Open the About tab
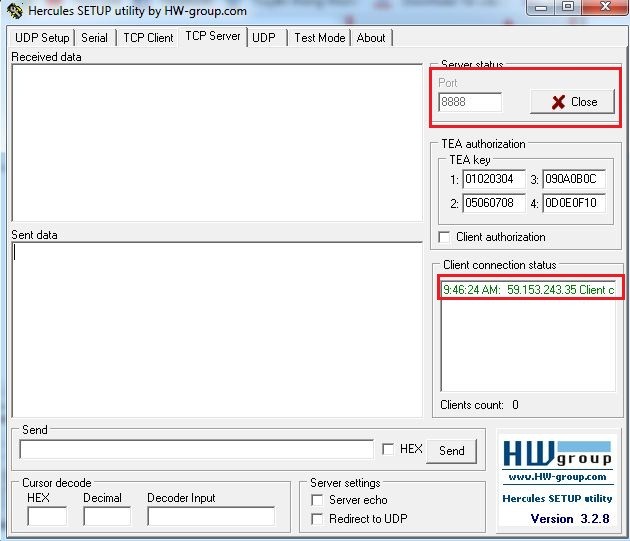Viewport: 630px width, 541px height. 371,38
